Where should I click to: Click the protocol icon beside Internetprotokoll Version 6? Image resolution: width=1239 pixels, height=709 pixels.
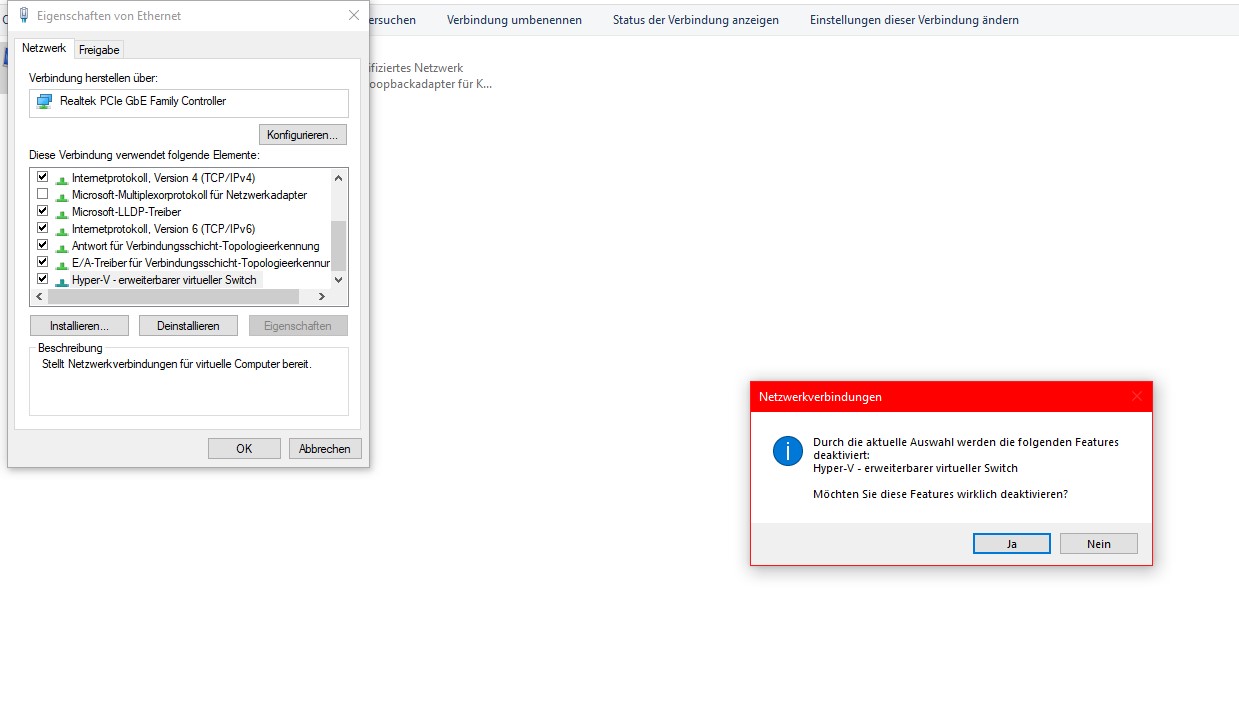coord(62,230)
